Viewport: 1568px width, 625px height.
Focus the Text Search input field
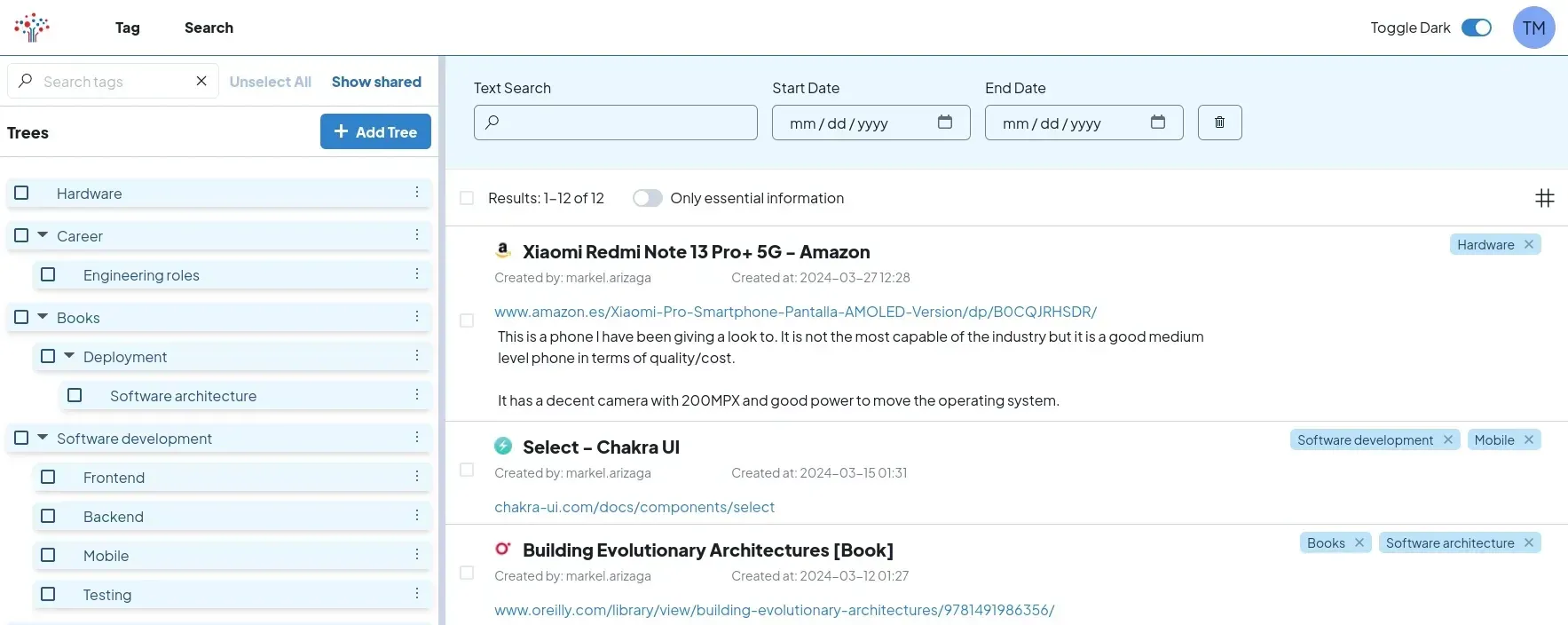[x=616, y=123]
